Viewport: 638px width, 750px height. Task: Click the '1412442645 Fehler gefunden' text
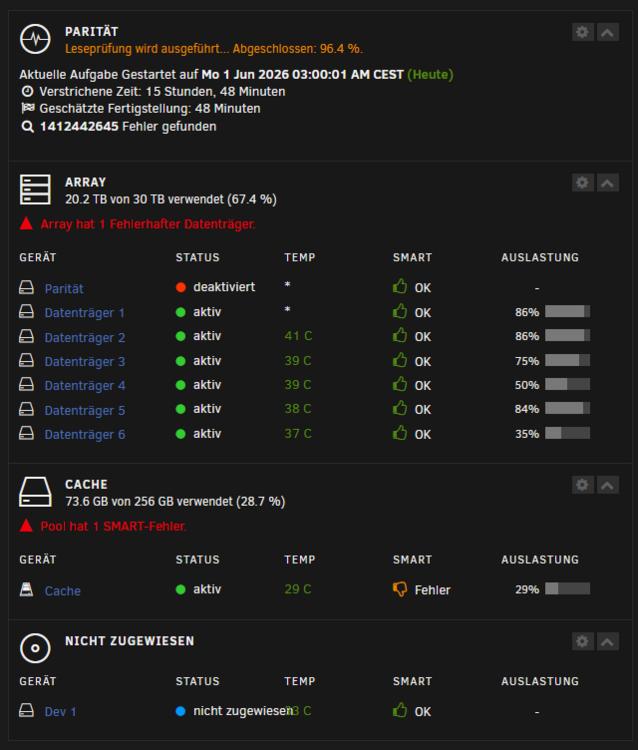point(128,127)
